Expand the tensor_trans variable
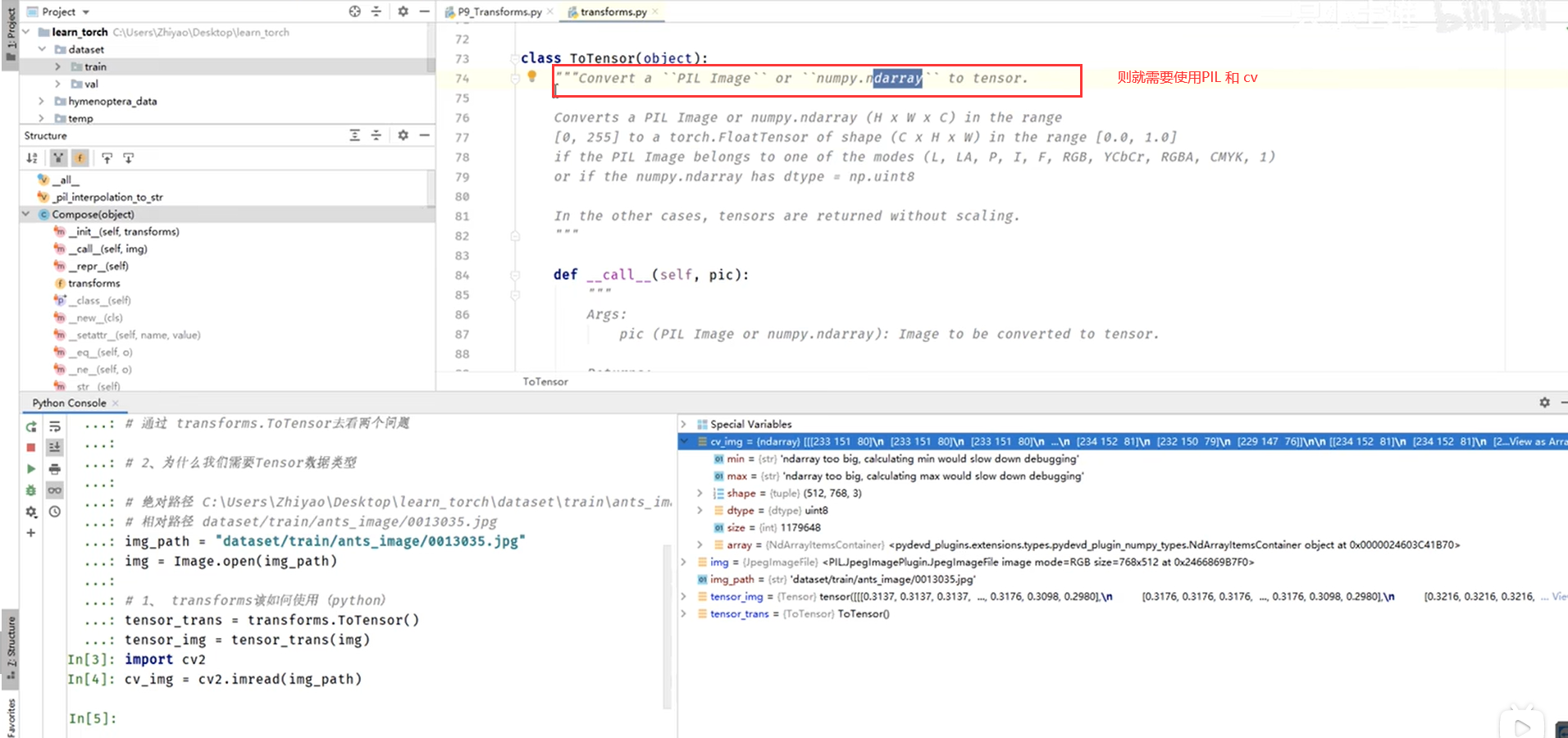 tap(683, 613)
